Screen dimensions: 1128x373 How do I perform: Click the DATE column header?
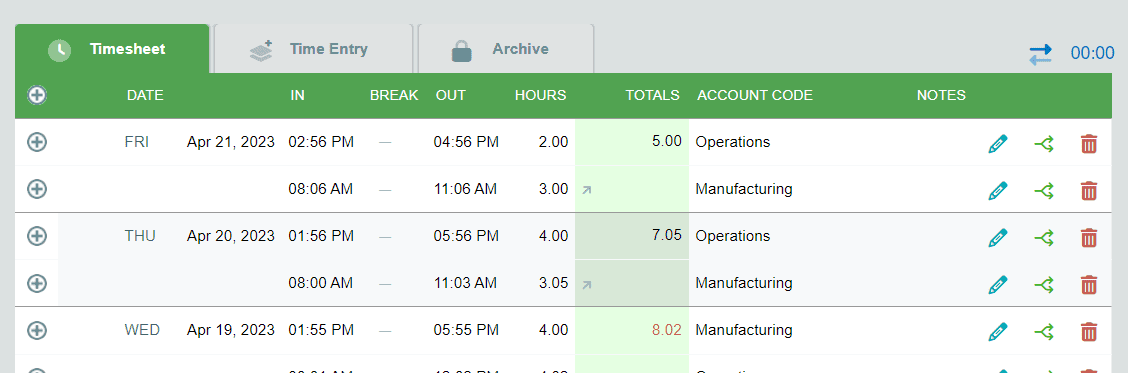[x=145, y=95]
